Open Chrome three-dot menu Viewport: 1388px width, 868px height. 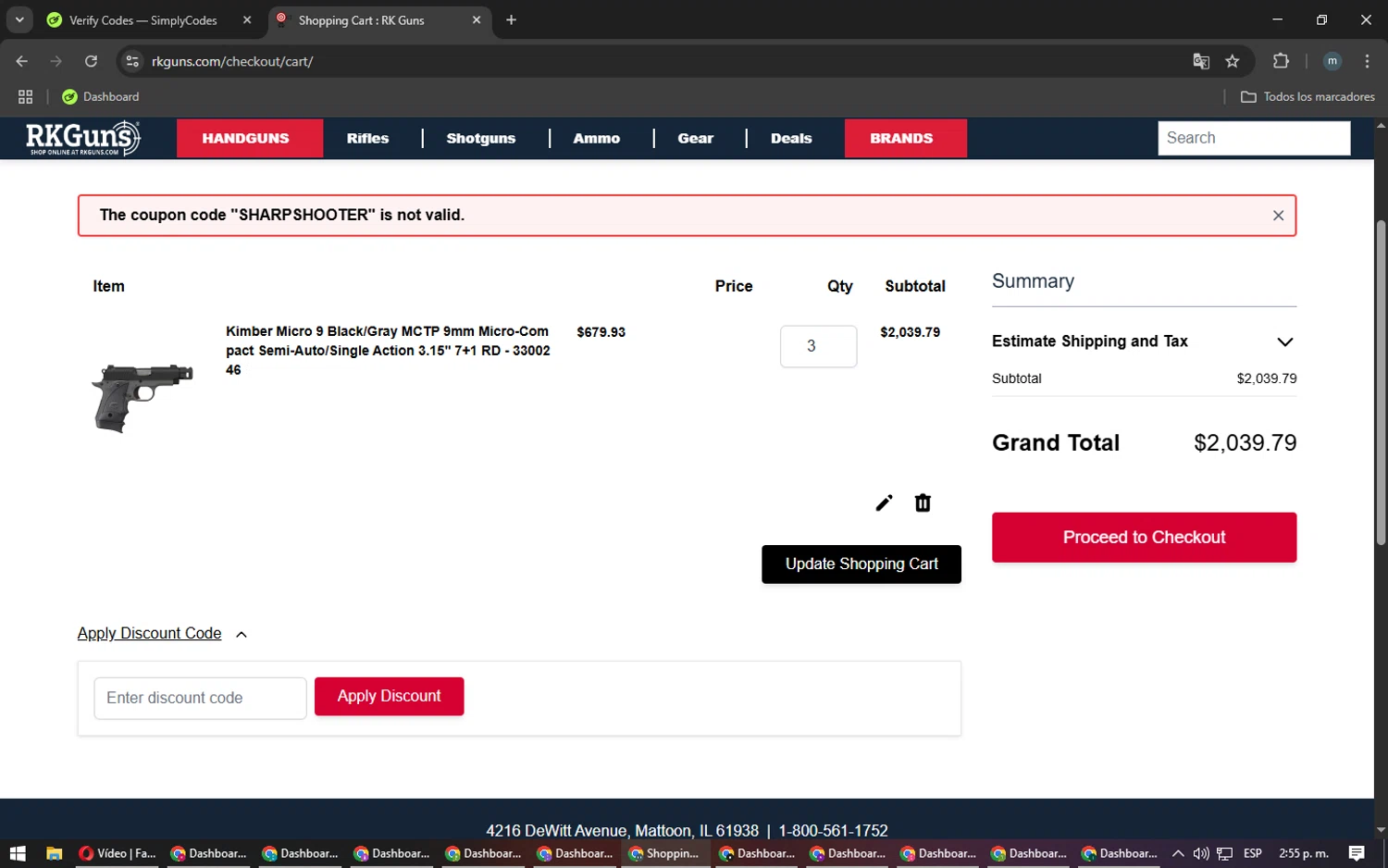click(x=1367, y=61)
